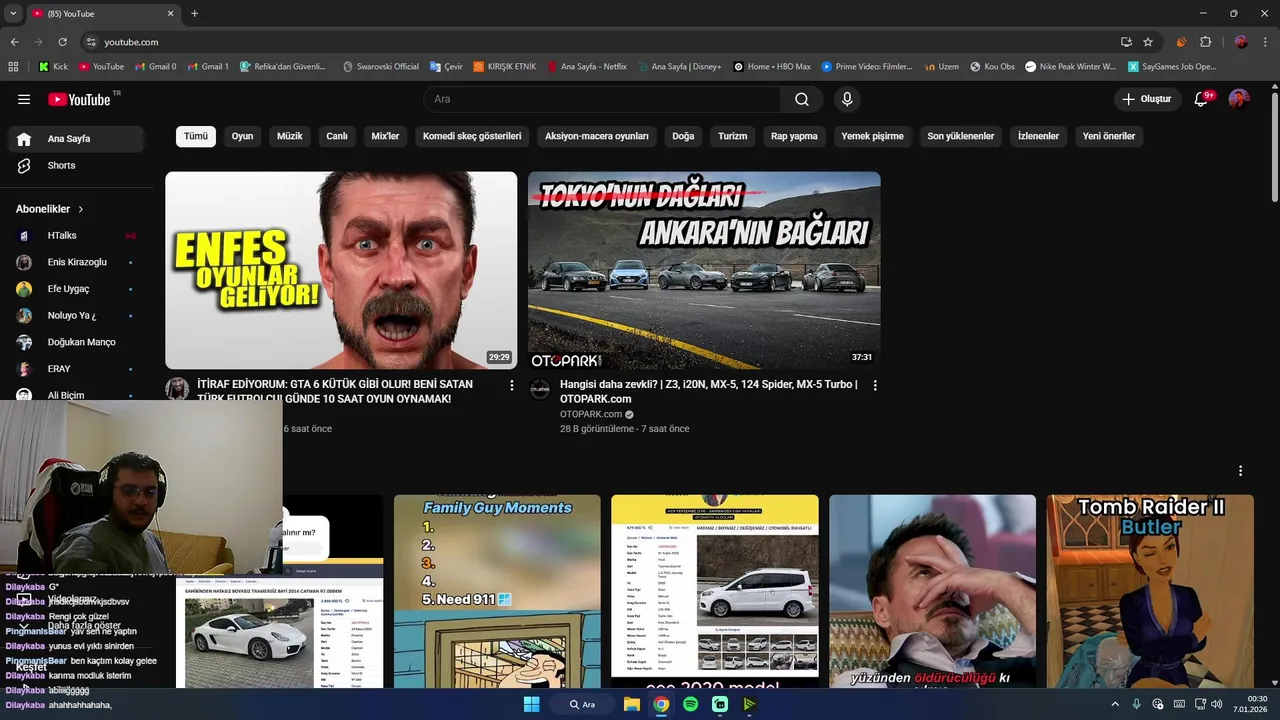Go back in browser history

[14, 42]
